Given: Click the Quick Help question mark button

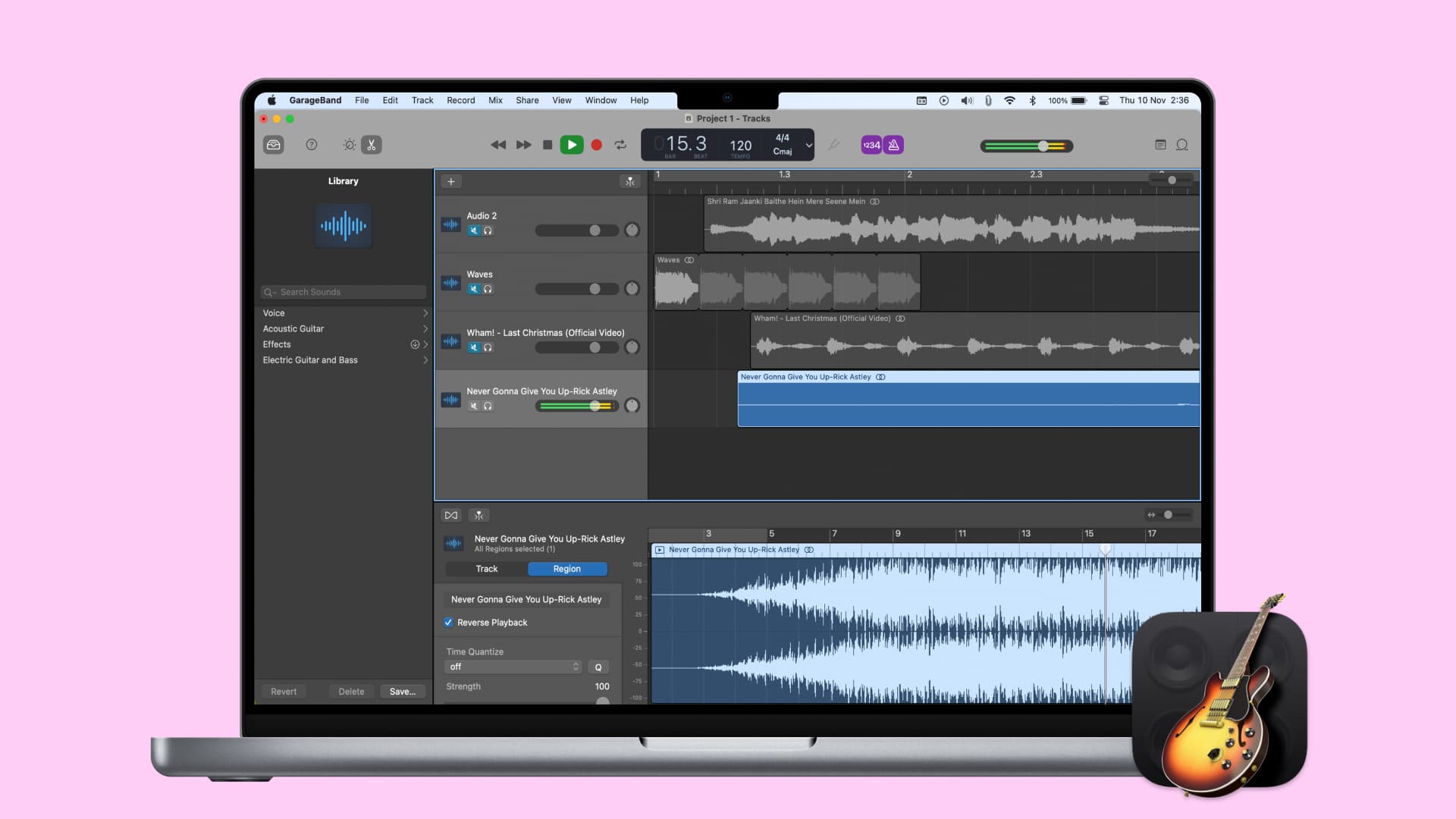Looking at the screenshot, I should pyautogui.click(x=311, y=145).
